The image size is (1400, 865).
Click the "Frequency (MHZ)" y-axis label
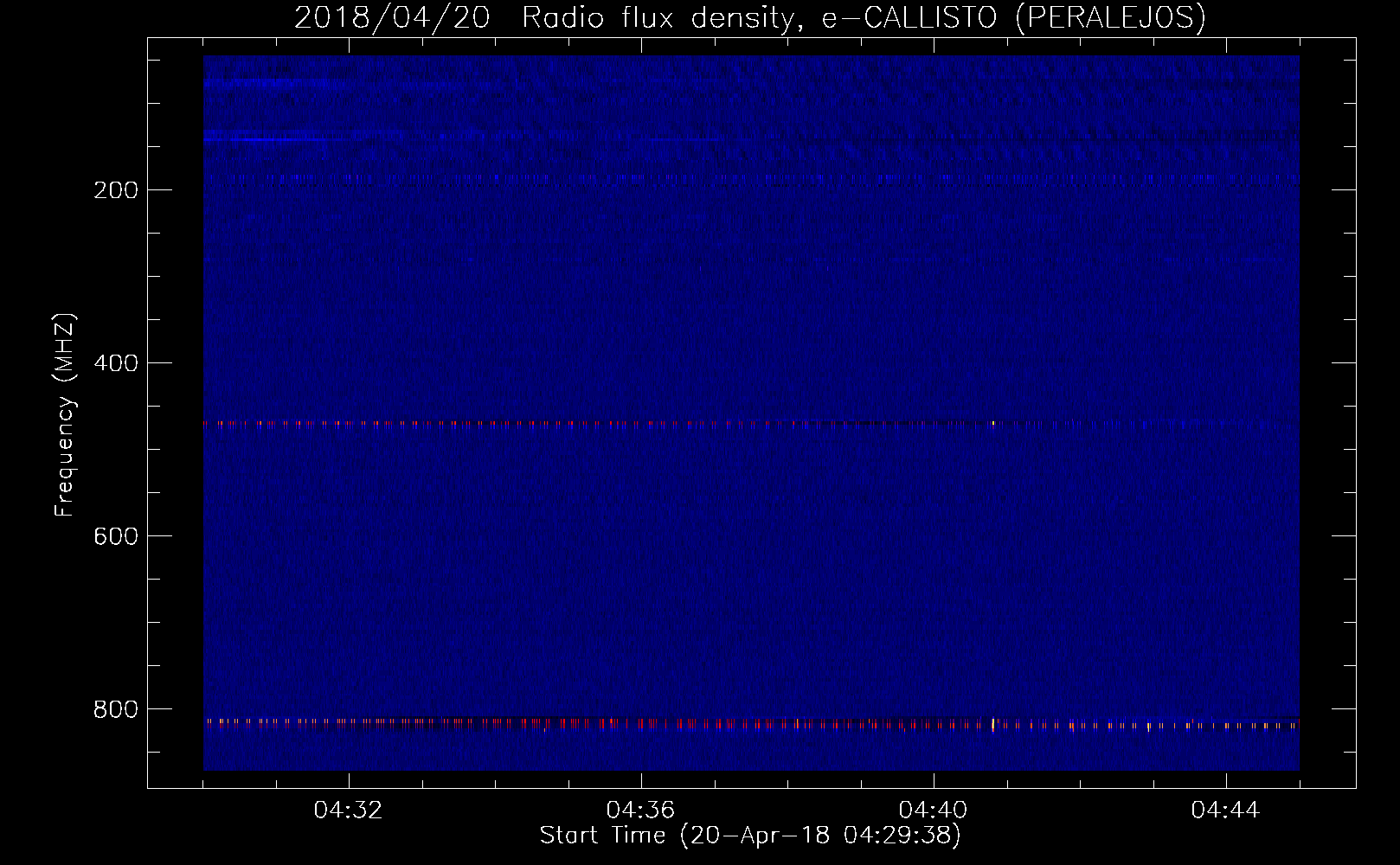point(65,415)
